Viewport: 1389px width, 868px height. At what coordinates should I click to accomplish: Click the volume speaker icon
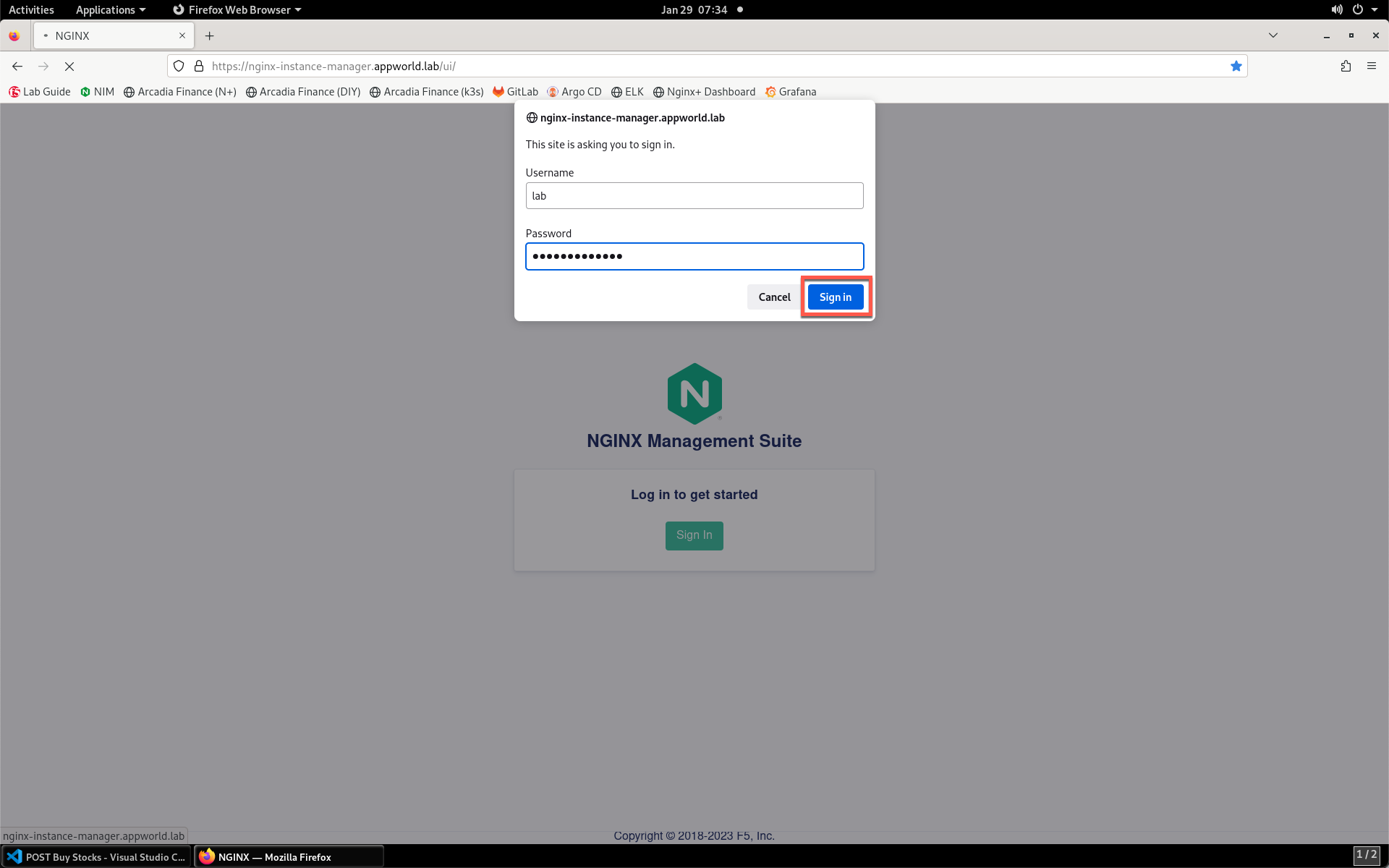(x=1337, y=9)
